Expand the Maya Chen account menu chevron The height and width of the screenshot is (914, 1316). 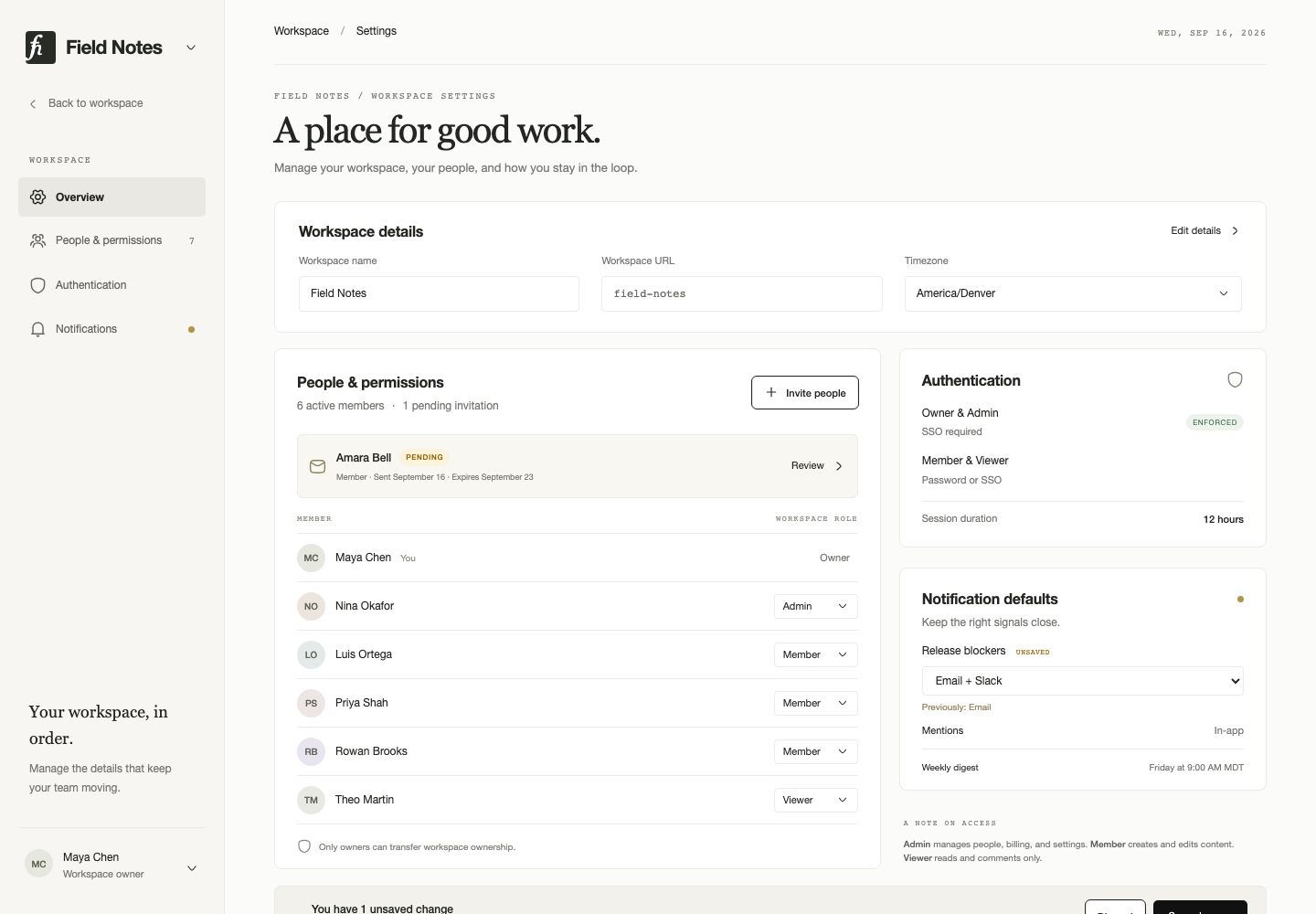192,868
